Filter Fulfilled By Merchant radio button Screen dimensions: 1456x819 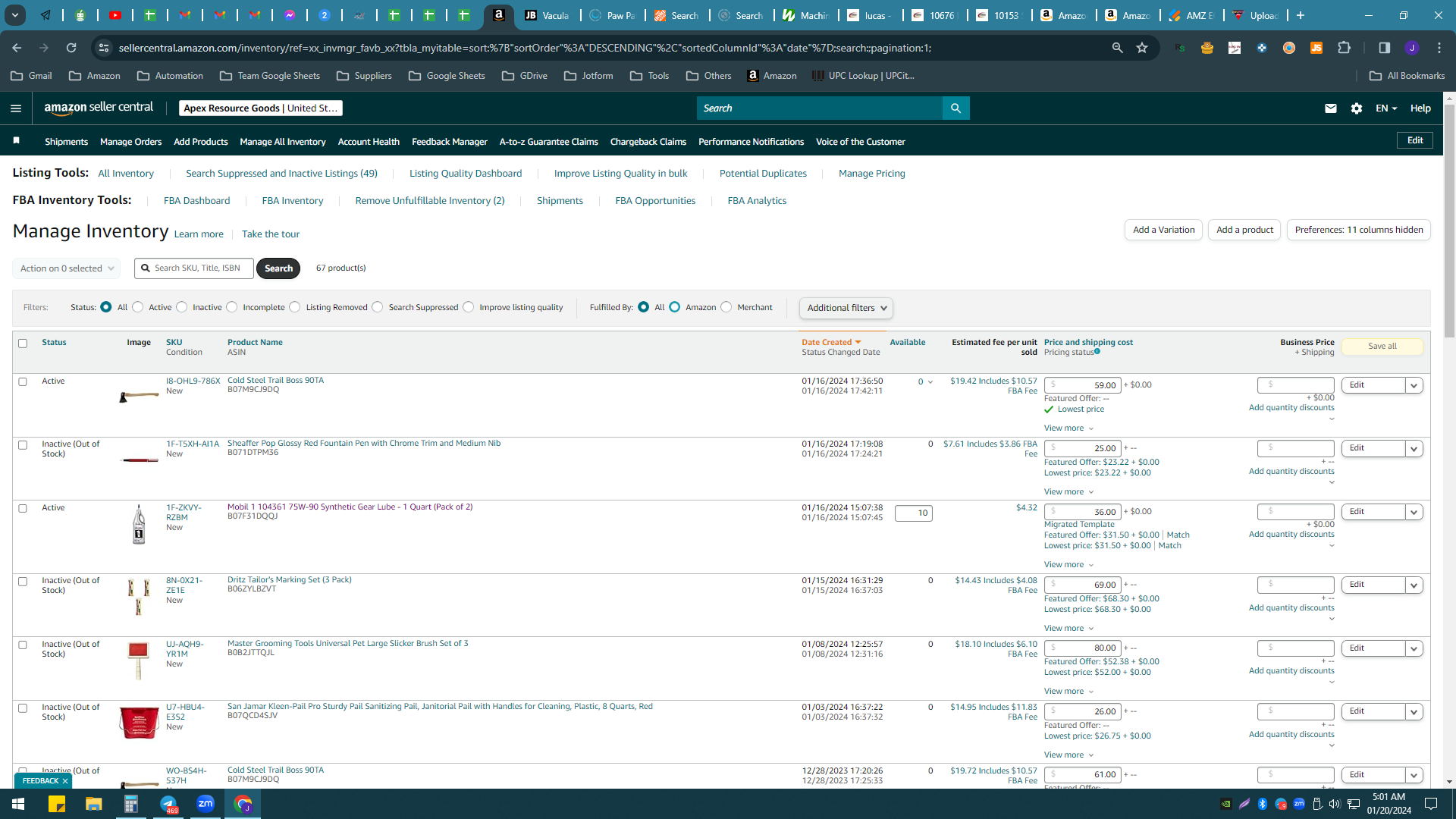[726, 307]
